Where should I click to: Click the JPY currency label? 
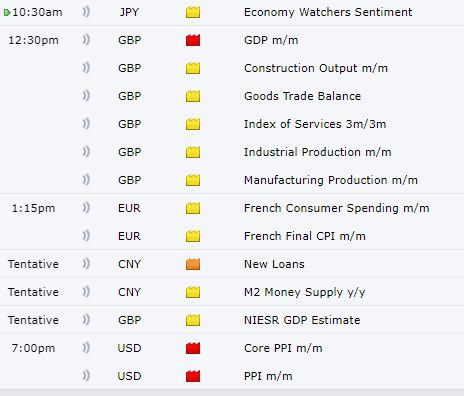(x=129, y=12)
